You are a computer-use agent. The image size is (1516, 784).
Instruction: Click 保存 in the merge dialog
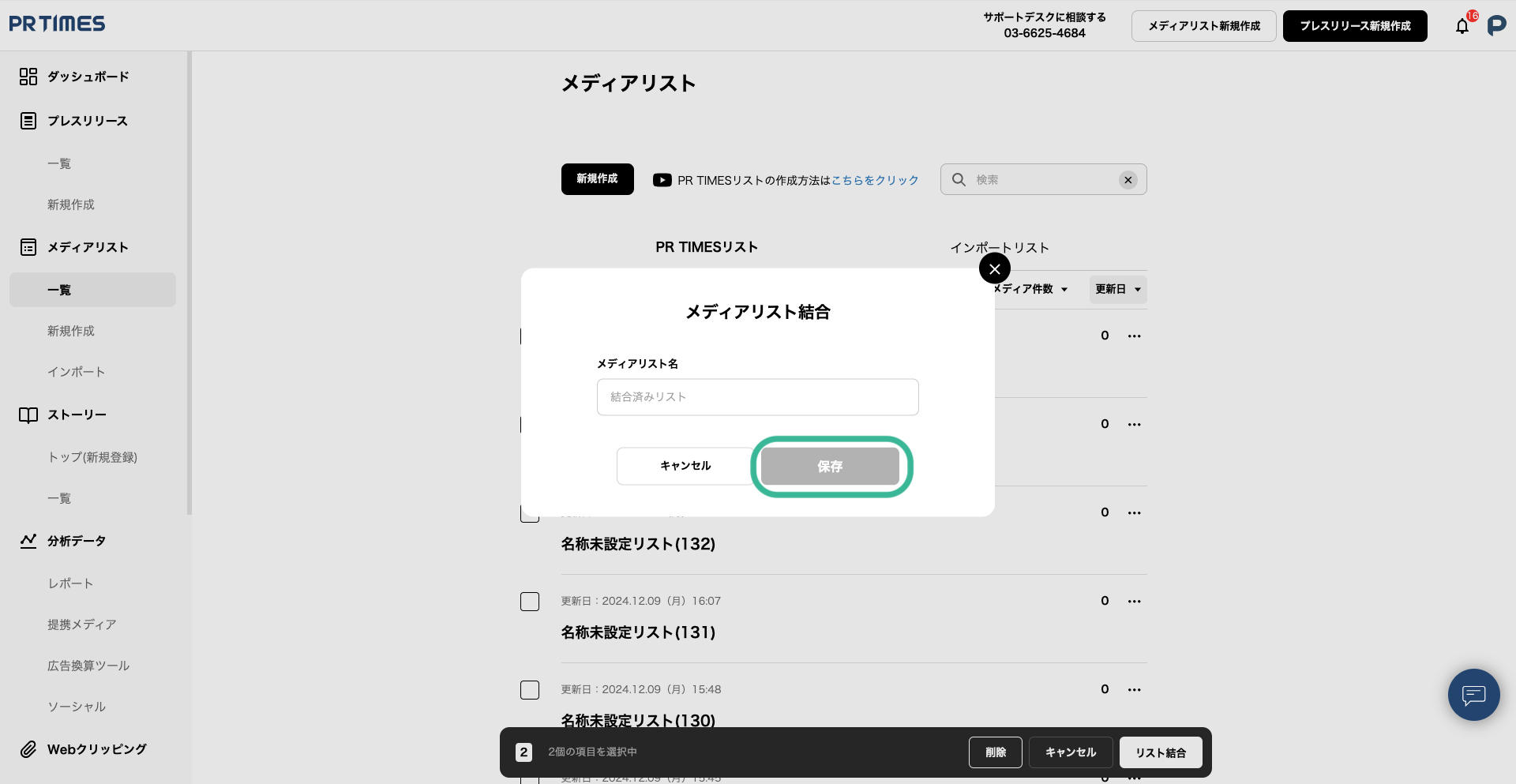830,467
